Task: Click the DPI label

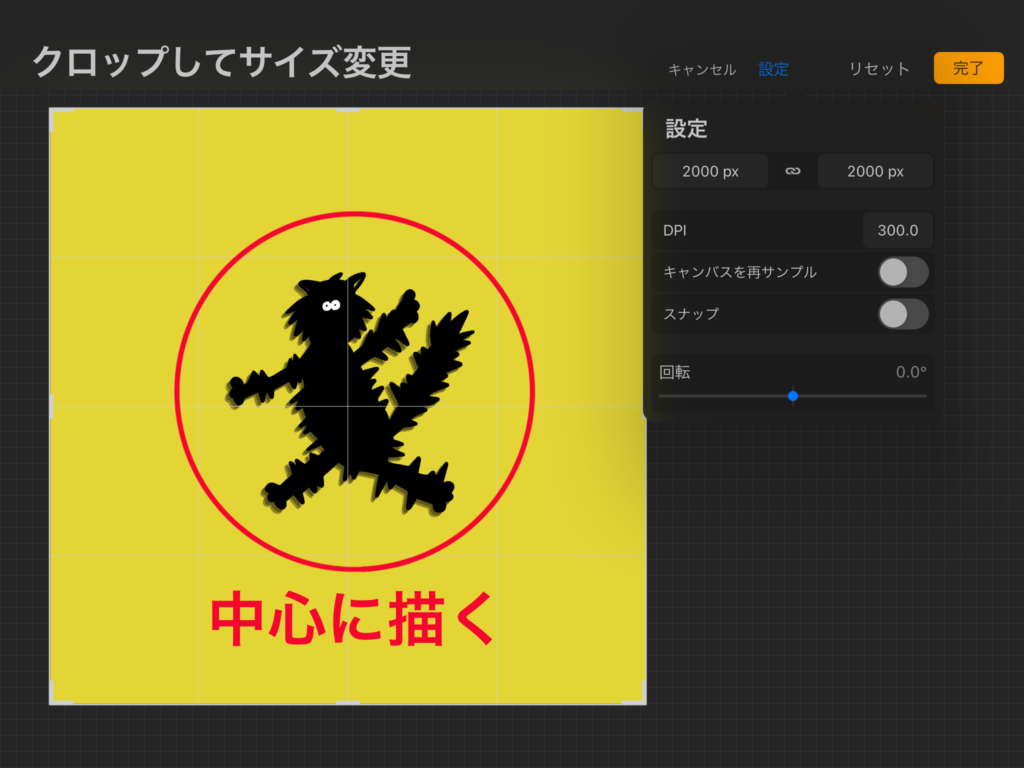Action: point(675,231)
